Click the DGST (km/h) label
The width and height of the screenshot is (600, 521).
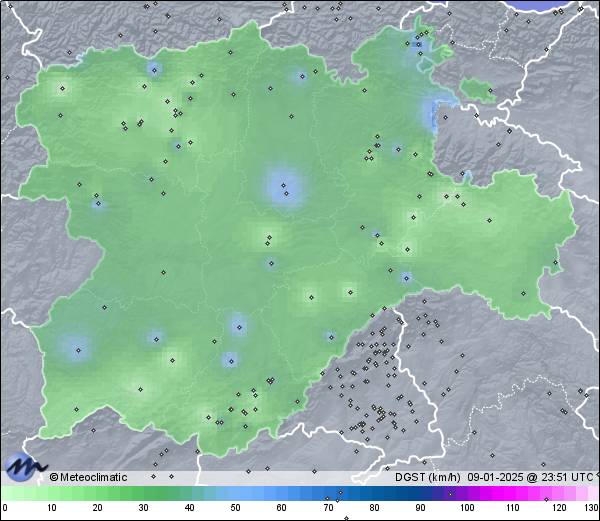(424, 477)
